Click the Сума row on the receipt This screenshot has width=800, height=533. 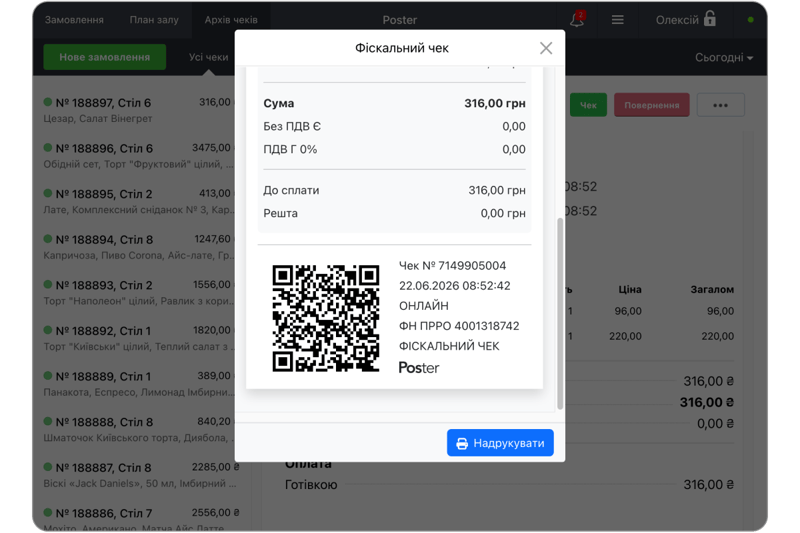(x=394, y=103)
